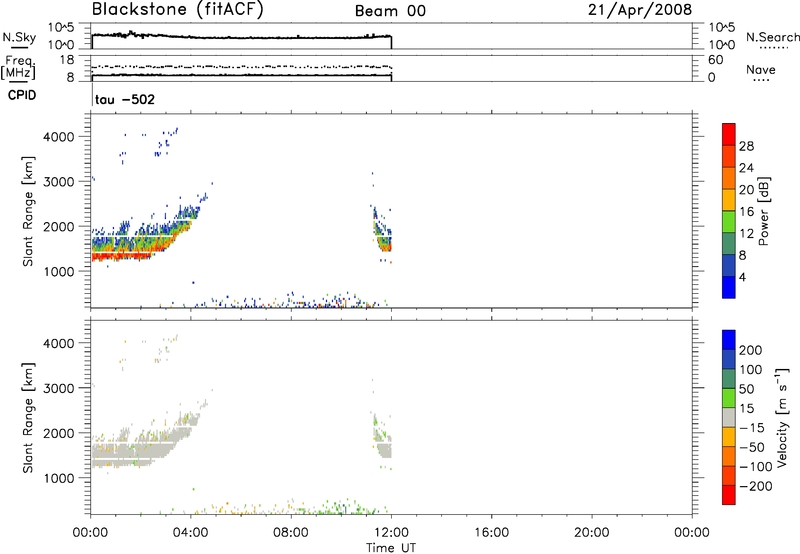Click the 'Velocity [m s⁻¹]' colorbar label
800x554 pixels.
[782, 417]
